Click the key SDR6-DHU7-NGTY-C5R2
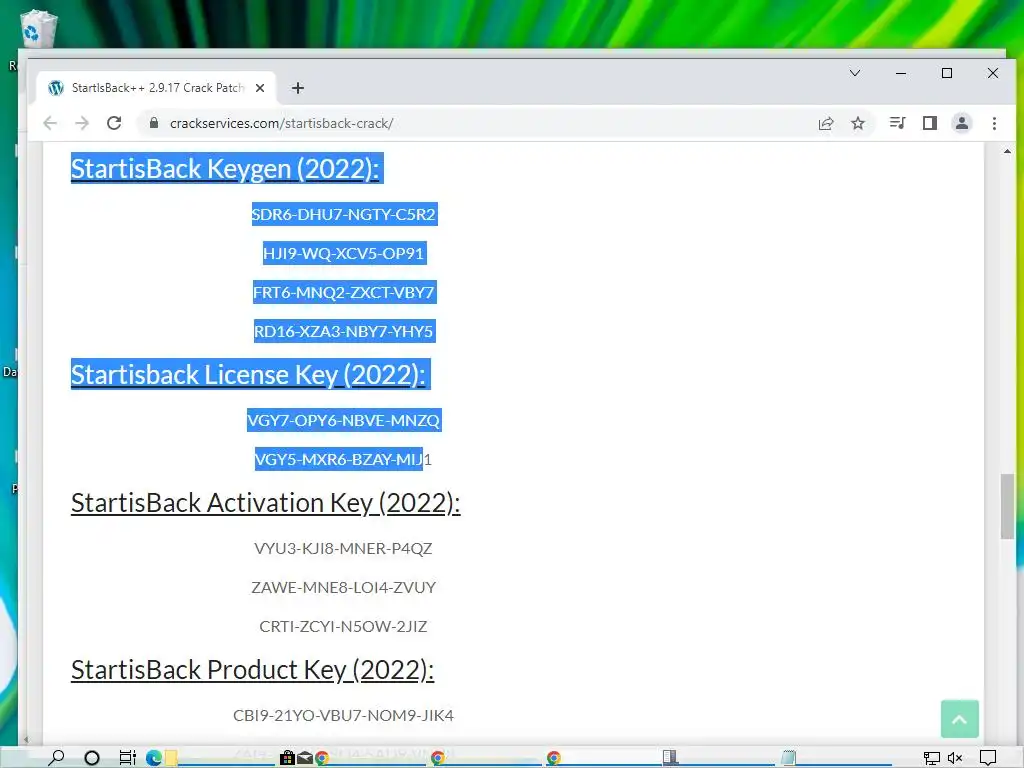This screenshot has height=768, width=1024. pyautogui.click(x=344, y=214)
